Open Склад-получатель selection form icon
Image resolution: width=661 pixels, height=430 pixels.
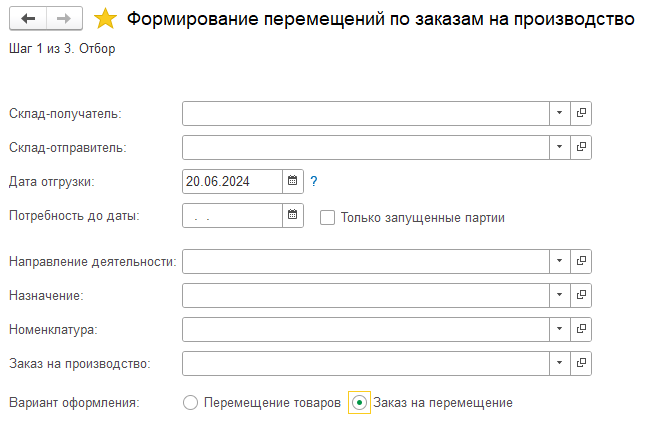tap(581, 113)
